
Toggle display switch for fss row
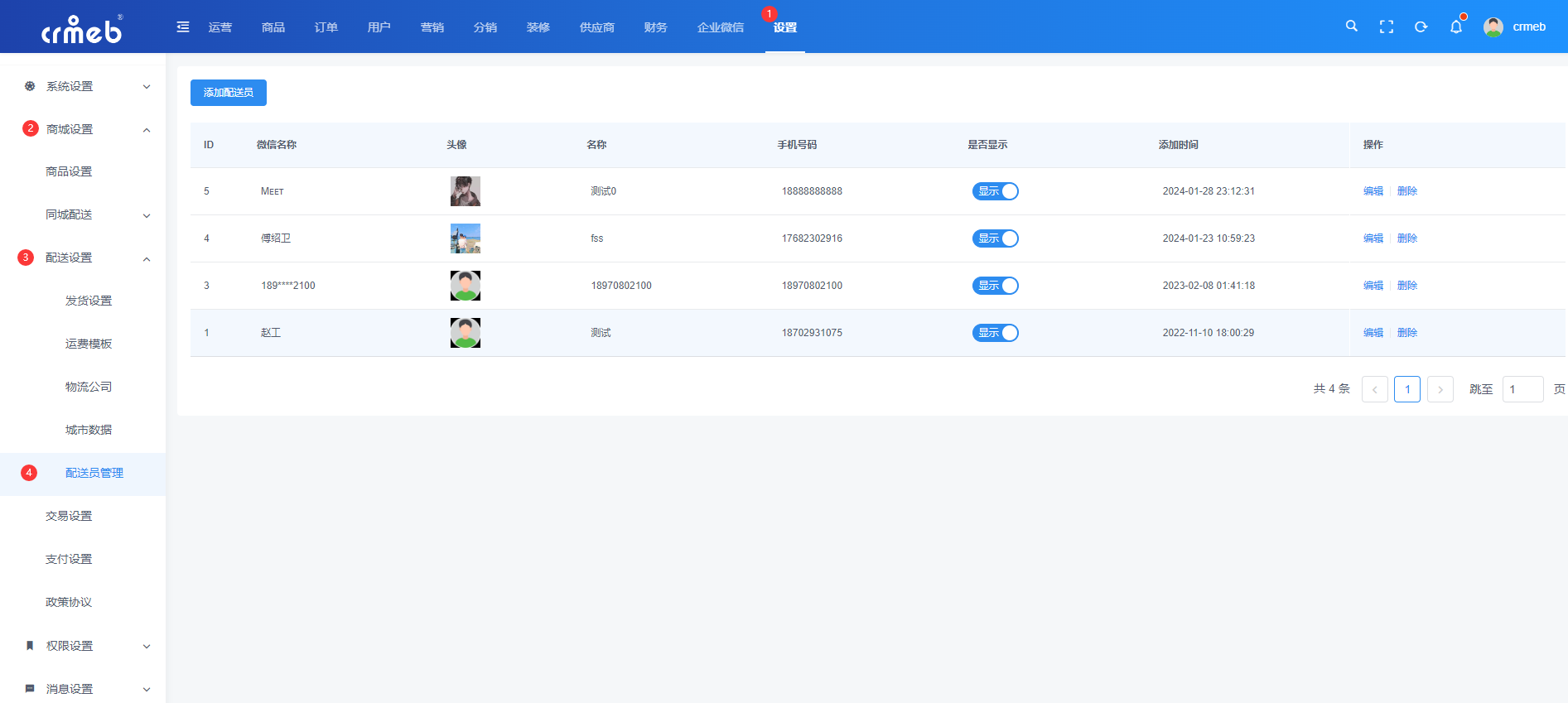point(995,238)
